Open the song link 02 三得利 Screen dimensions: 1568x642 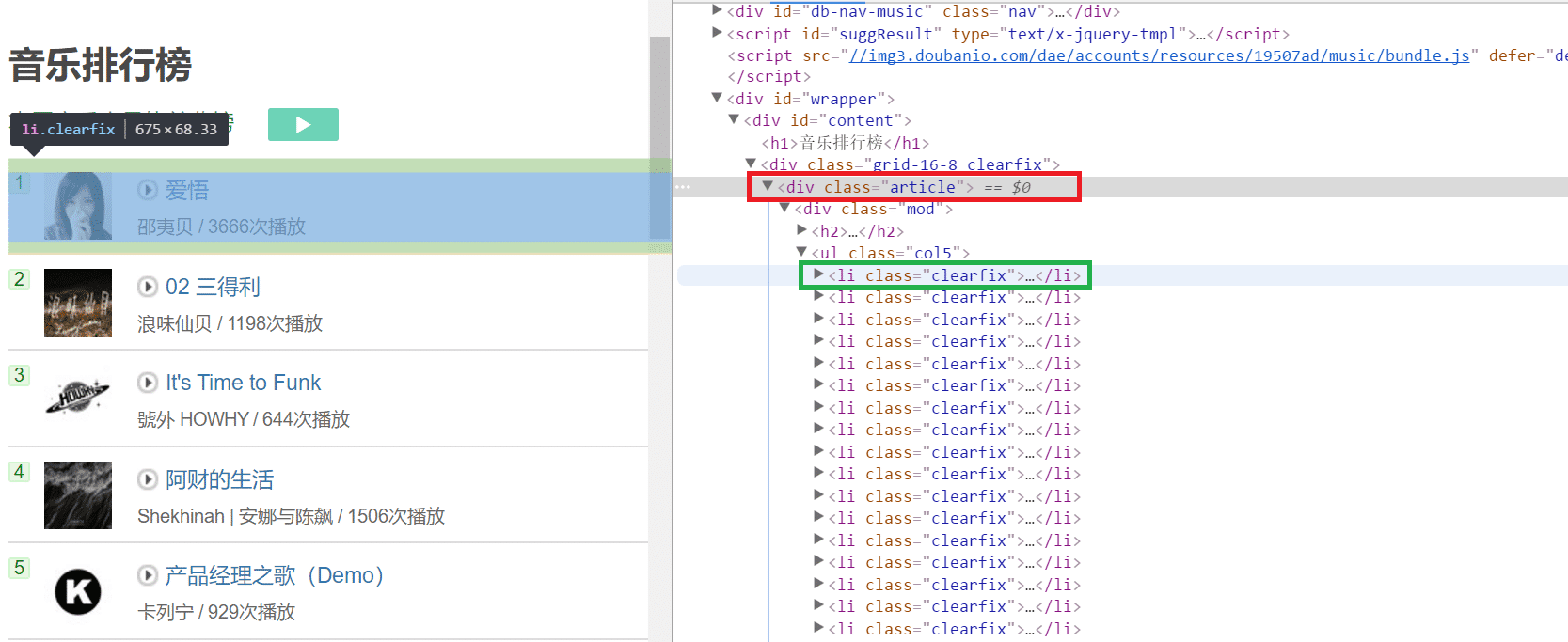[213, 287]
